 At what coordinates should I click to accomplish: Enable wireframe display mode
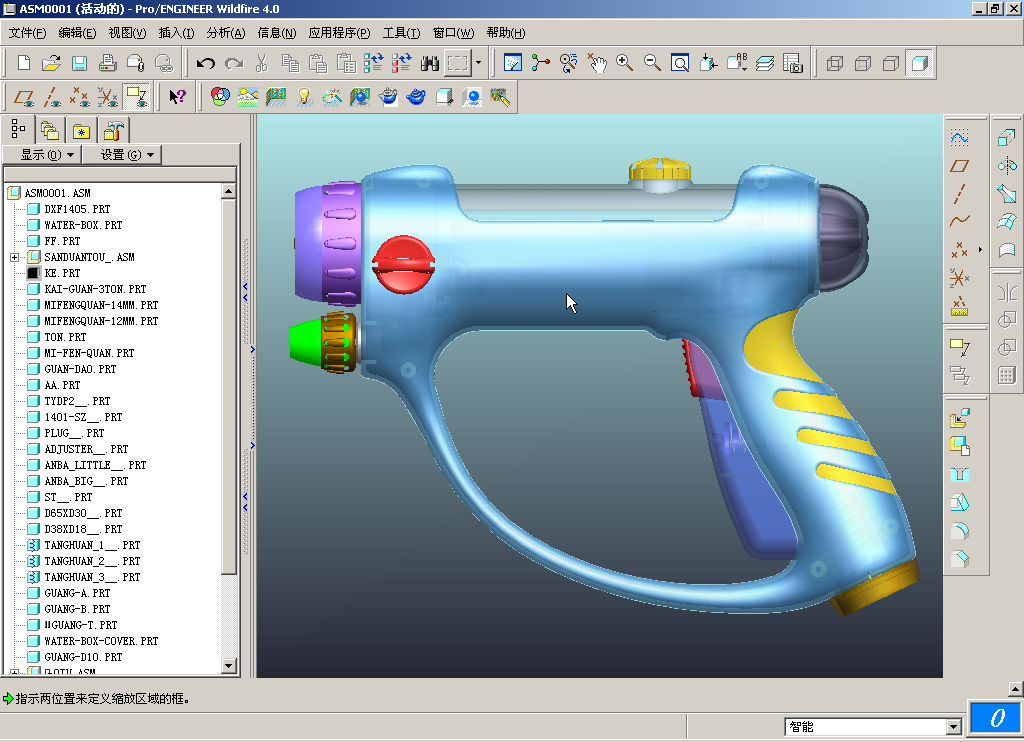coord(835,63)
